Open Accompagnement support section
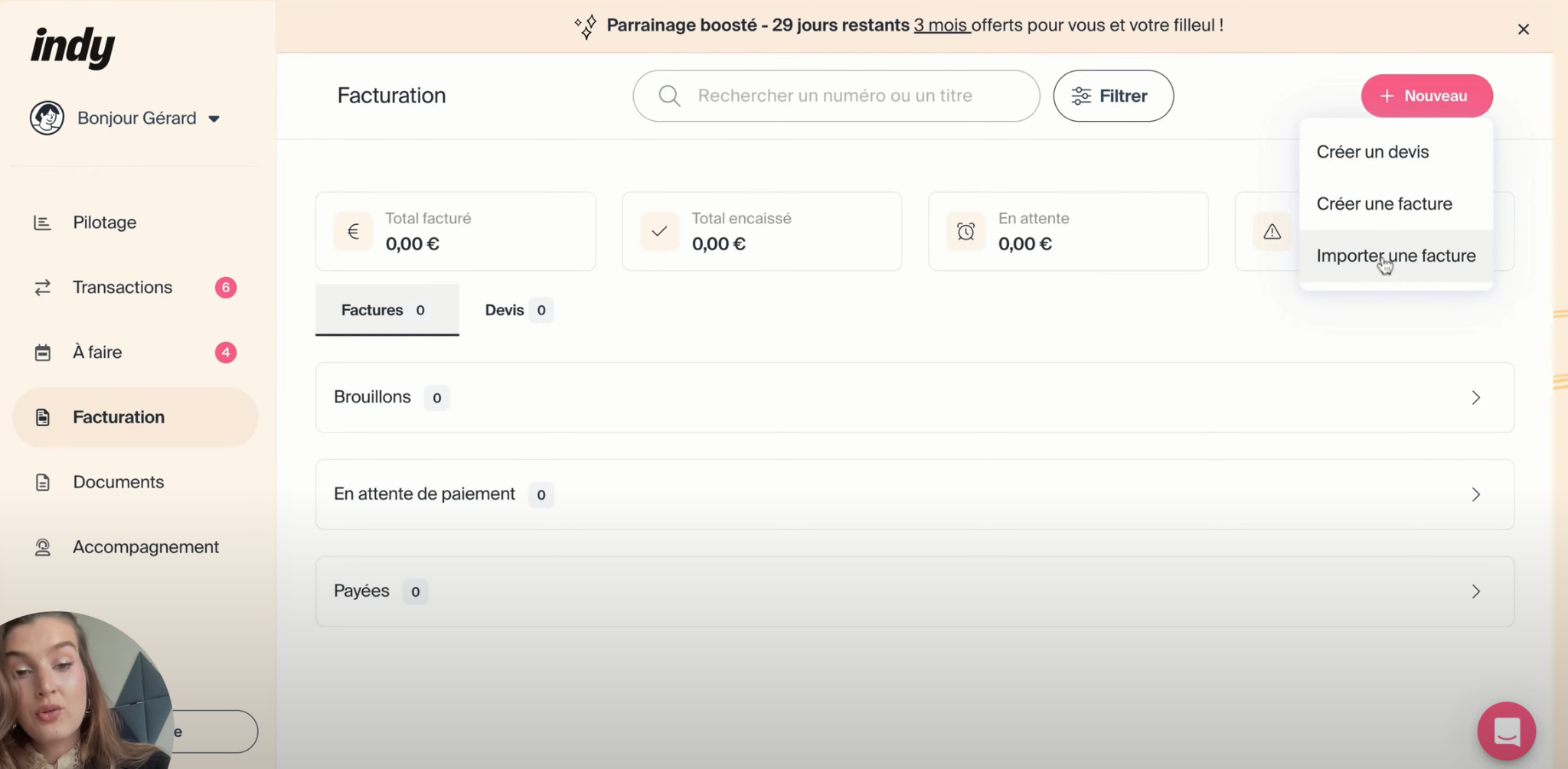The height and width of the screenshot is (769, 1568). tap(145, 547)
